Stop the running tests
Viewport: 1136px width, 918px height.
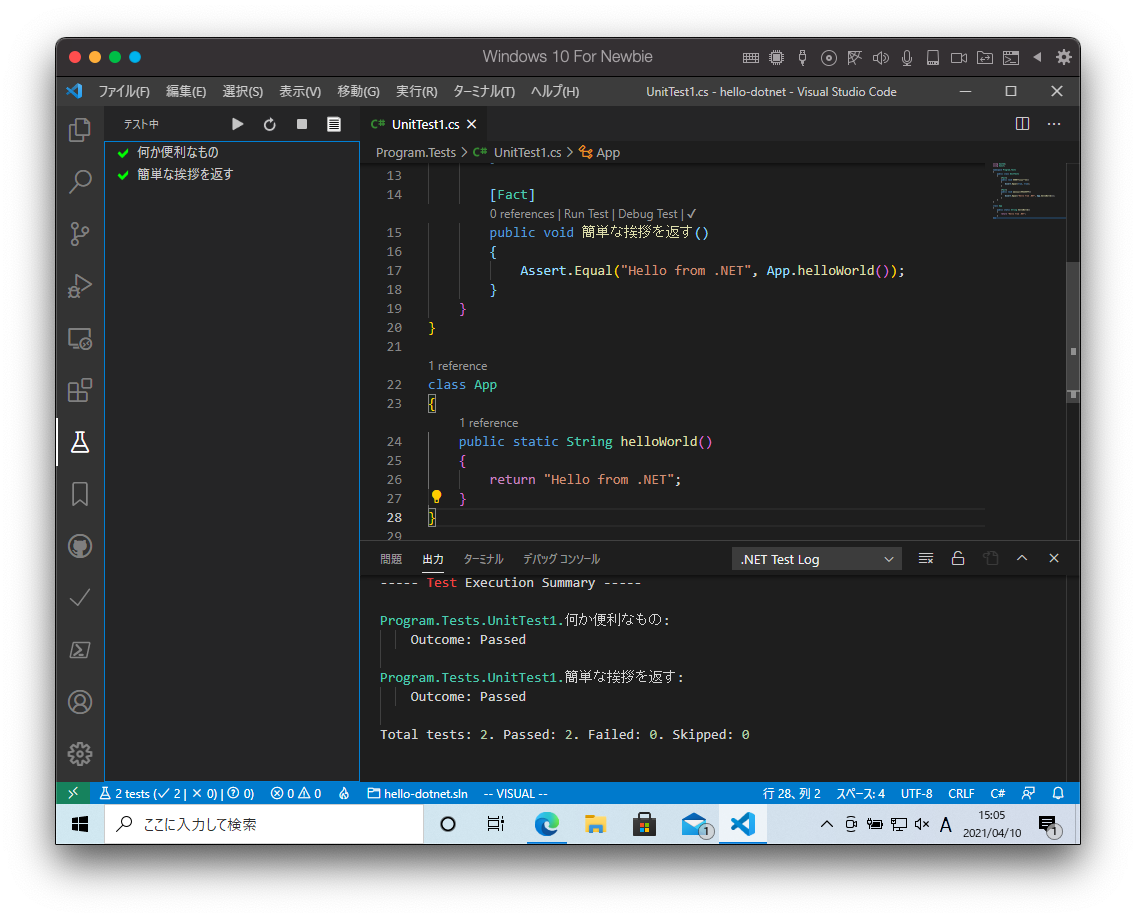pos(302,124)
